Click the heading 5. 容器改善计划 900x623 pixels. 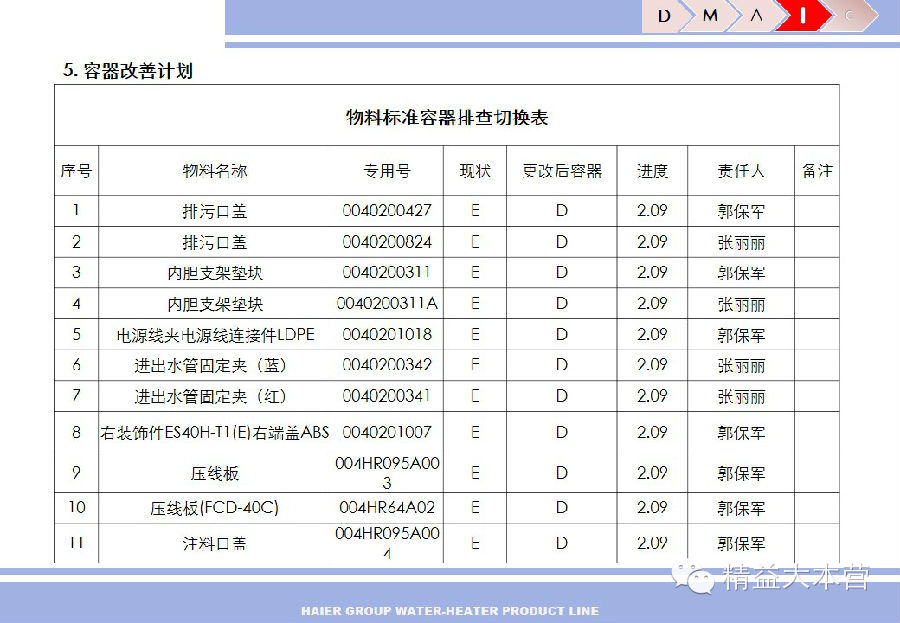(x=128, y=71)
